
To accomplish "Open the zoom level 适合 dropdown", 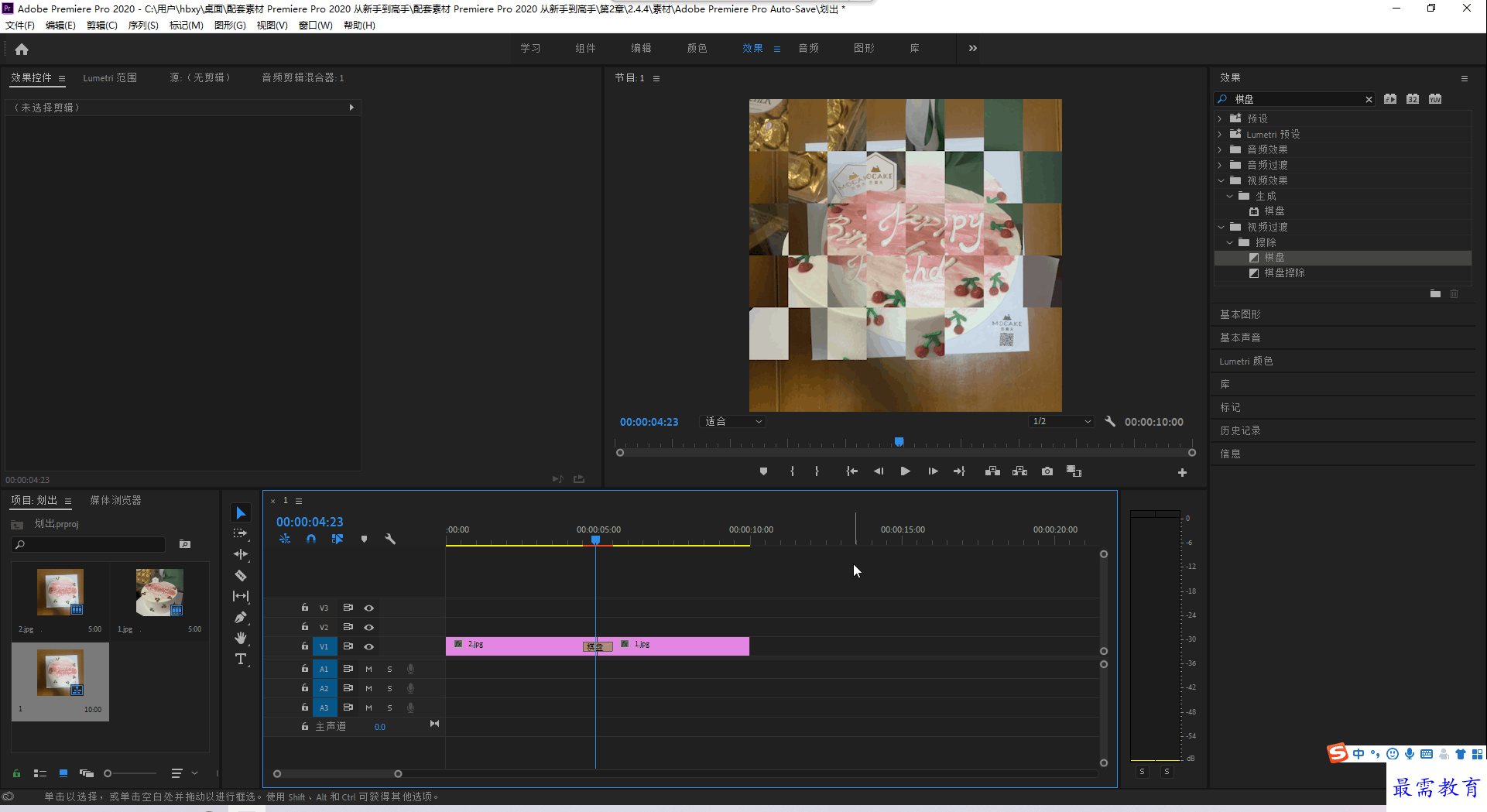I will pyautogui.click(x=733, y=422).
